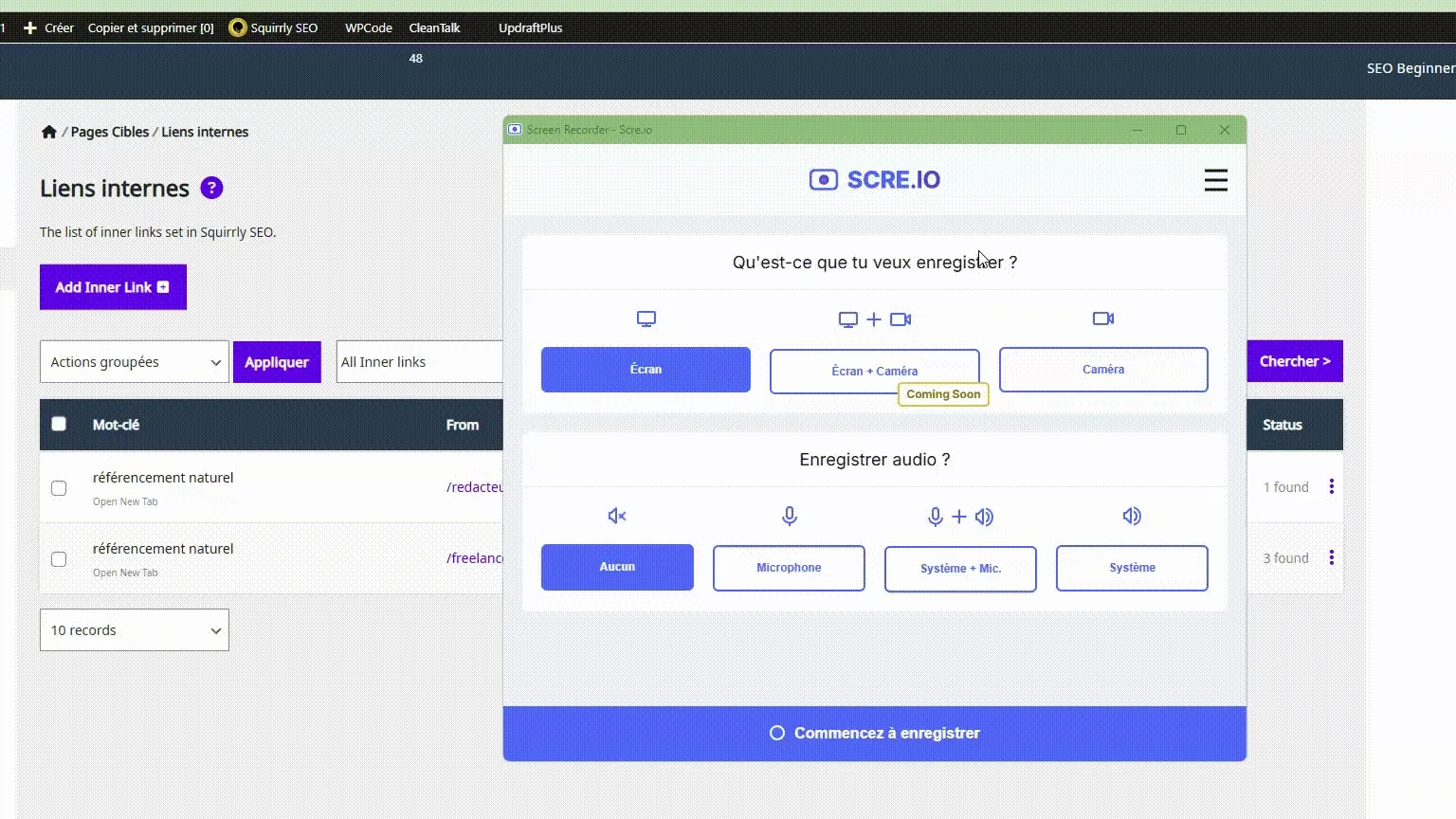
Task: Open the UpdraftPlus menu
Action: tap(531, 27)
